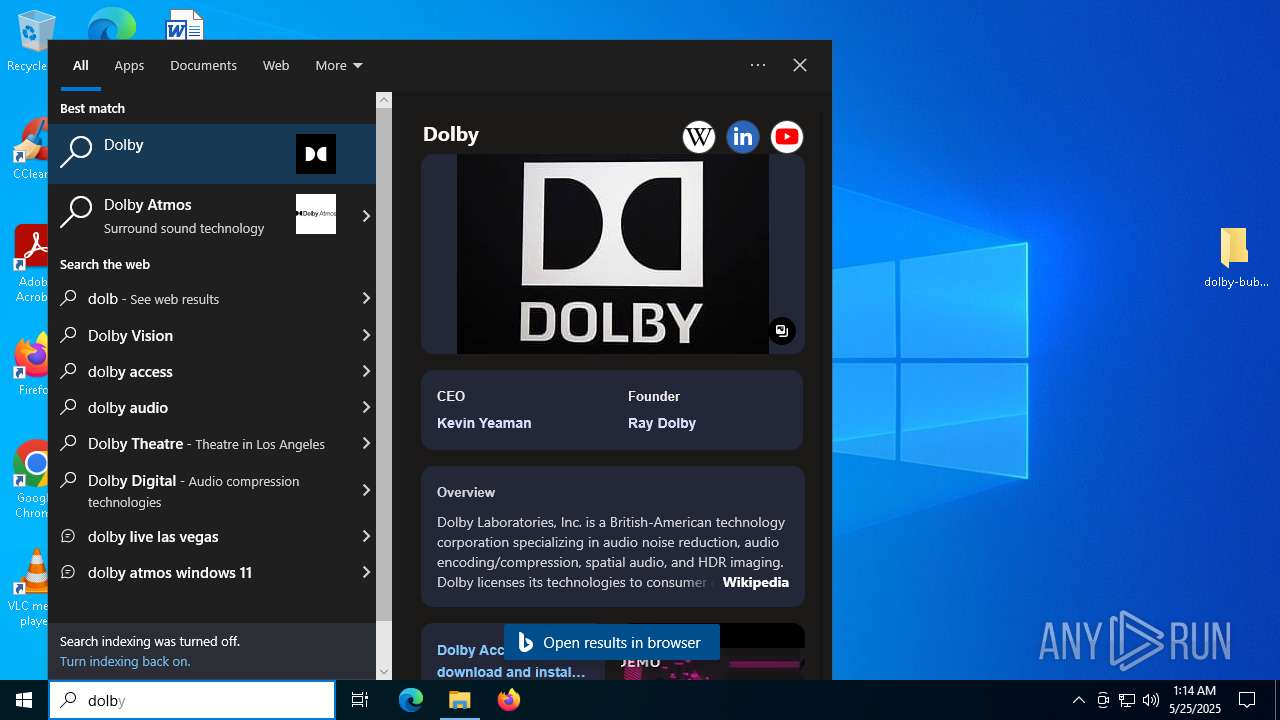
Task: Select the dolby-bub folder on desktop
Action: click(1236, 258)
